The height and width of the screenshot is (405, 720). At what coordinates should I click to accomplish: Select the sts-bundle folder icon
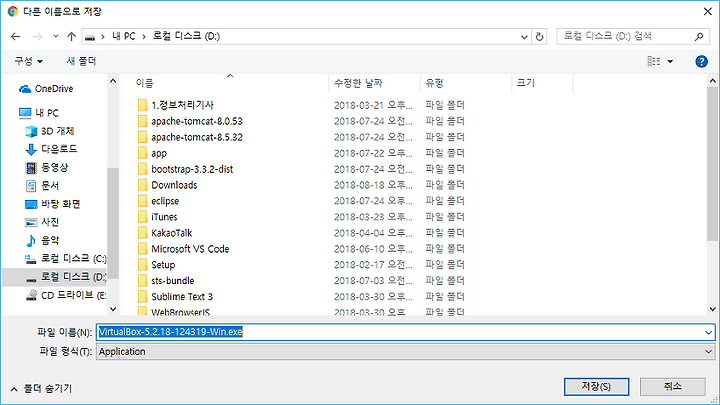(143, 281)
